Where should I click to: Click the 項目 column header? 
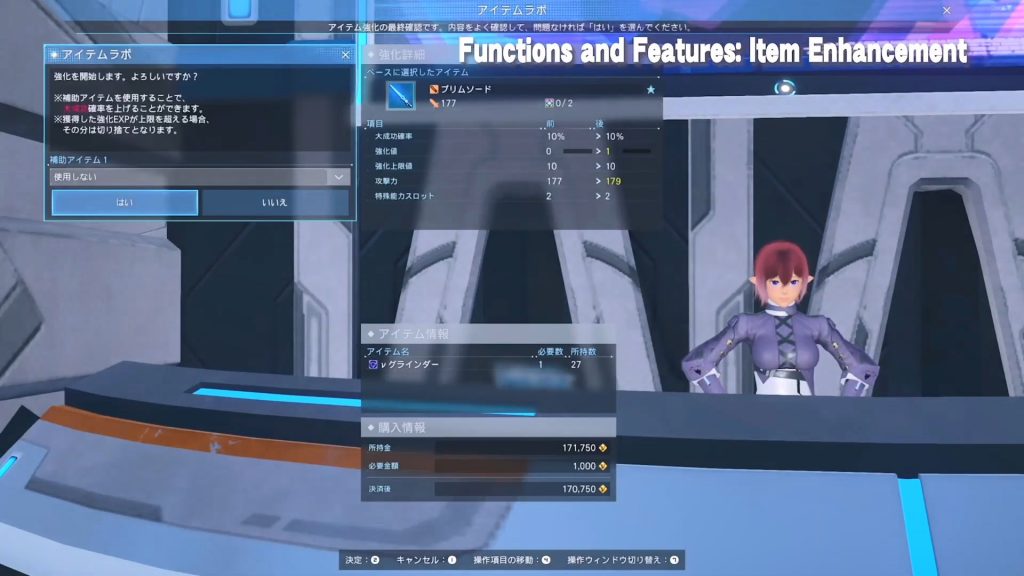[x=375, y=123]
